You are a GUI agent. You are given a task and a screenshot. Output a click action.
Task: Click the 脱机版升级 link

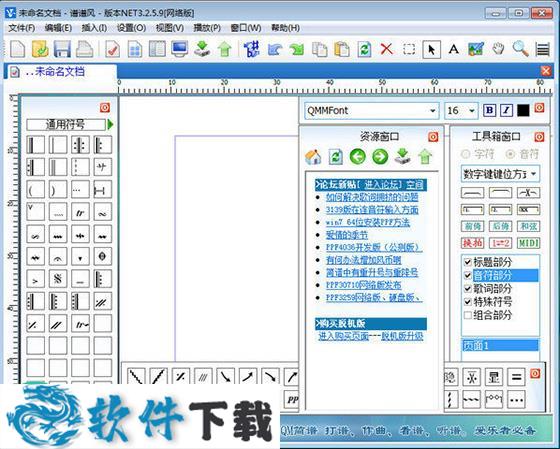(402, 336)
